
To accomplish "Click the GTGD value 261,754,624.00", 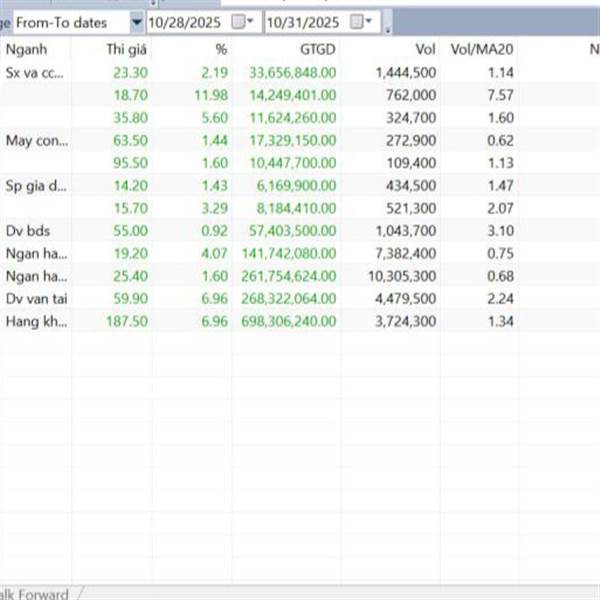I will pos(286,276).
